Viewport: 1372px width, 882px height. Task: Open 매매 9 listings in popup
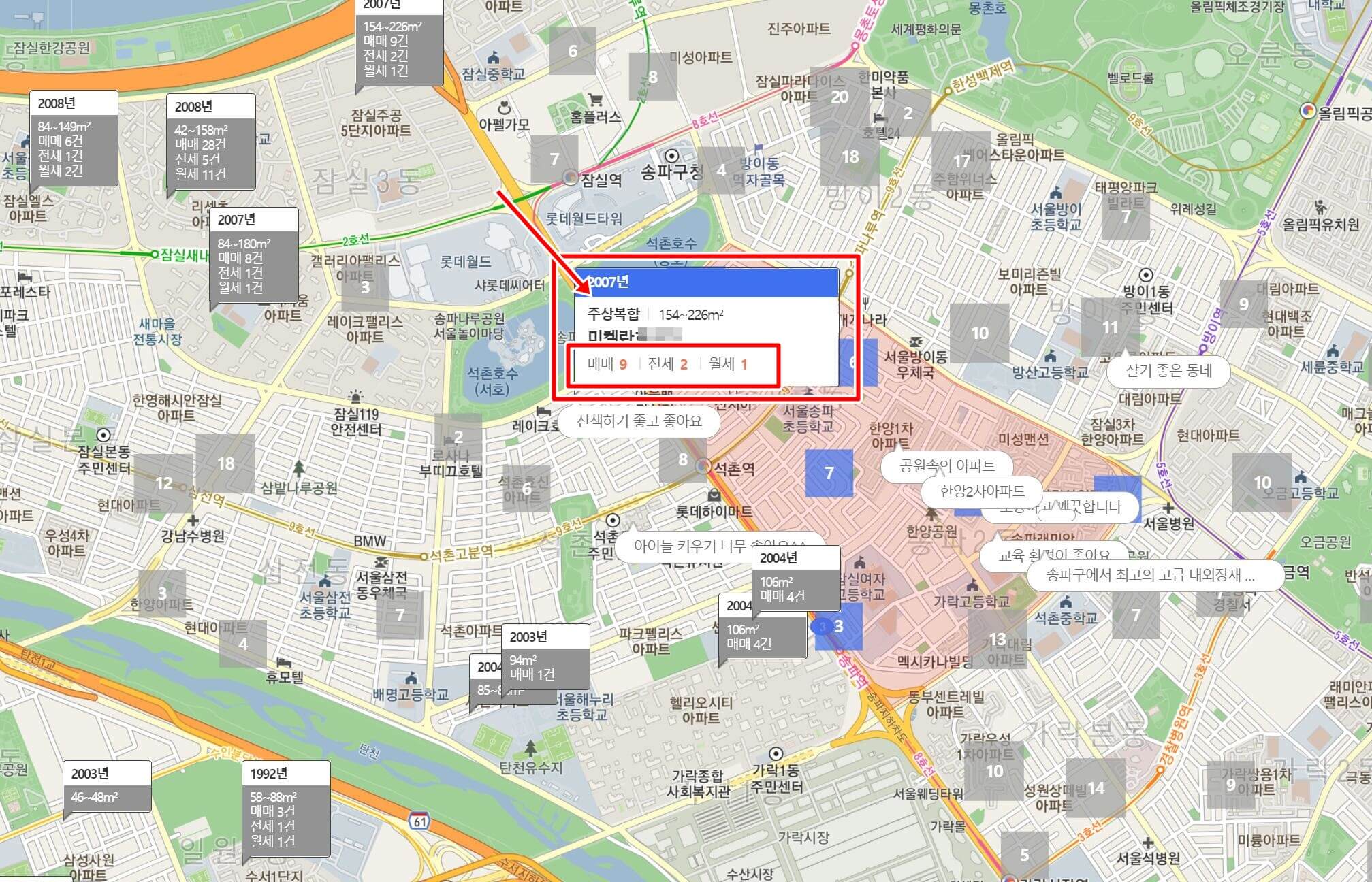pyautogui.click(x=607, y=365)
